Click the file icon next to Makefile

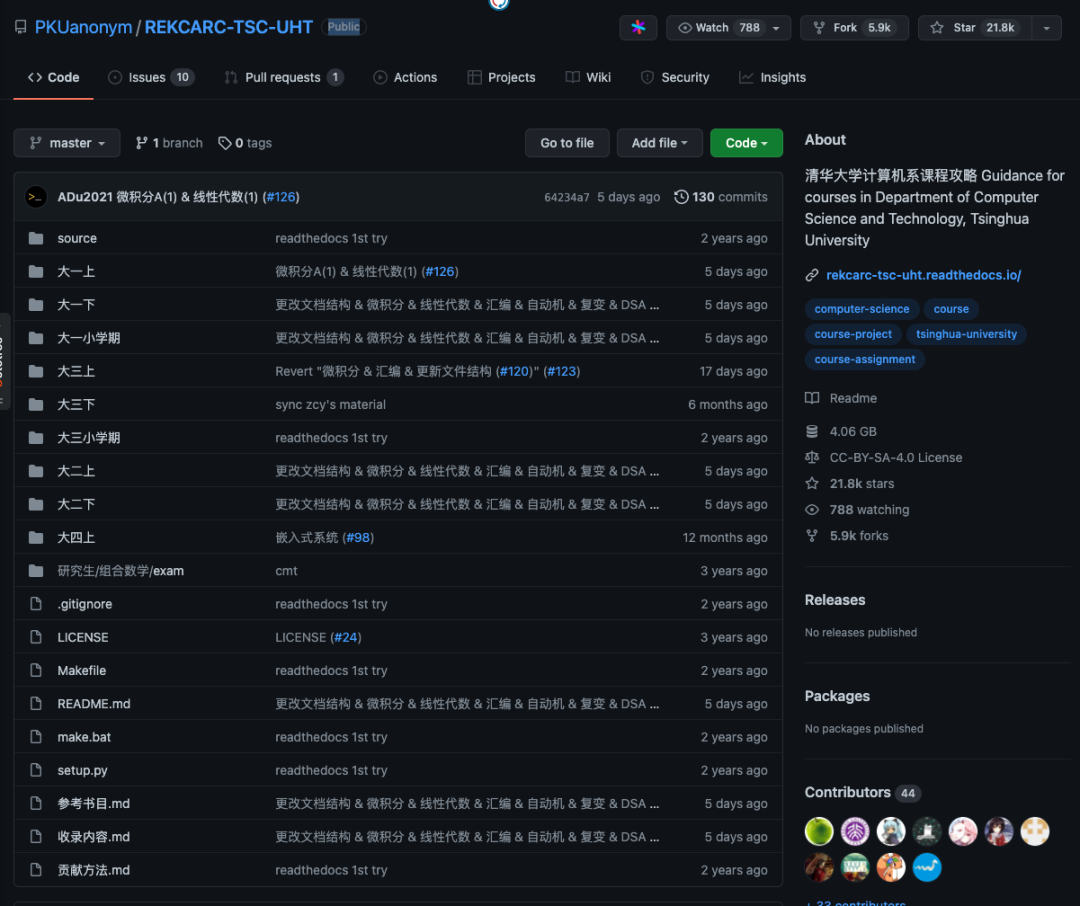click(36, 670)
